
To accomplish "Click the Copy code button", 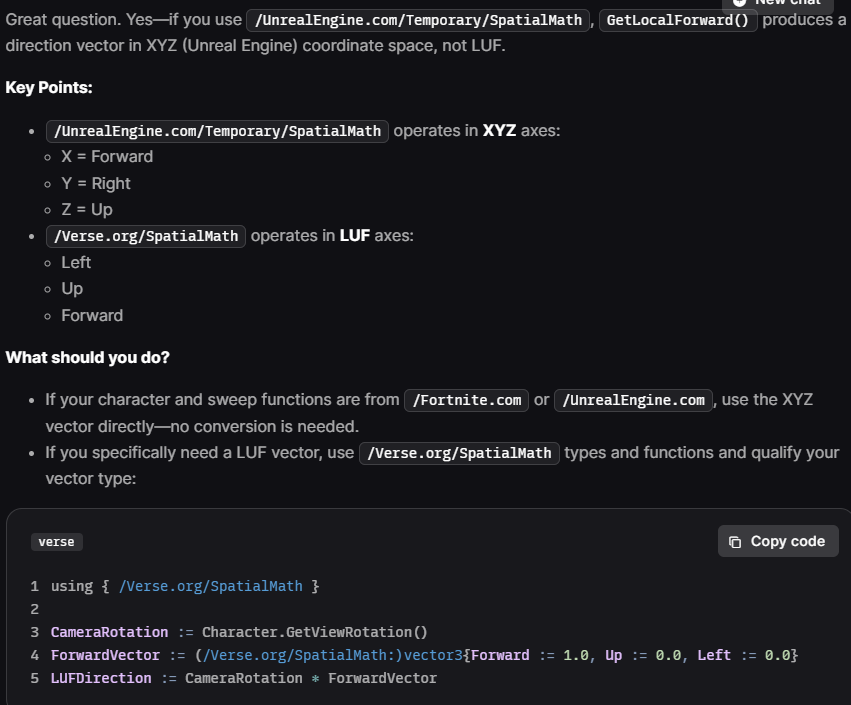I will 778,541.
